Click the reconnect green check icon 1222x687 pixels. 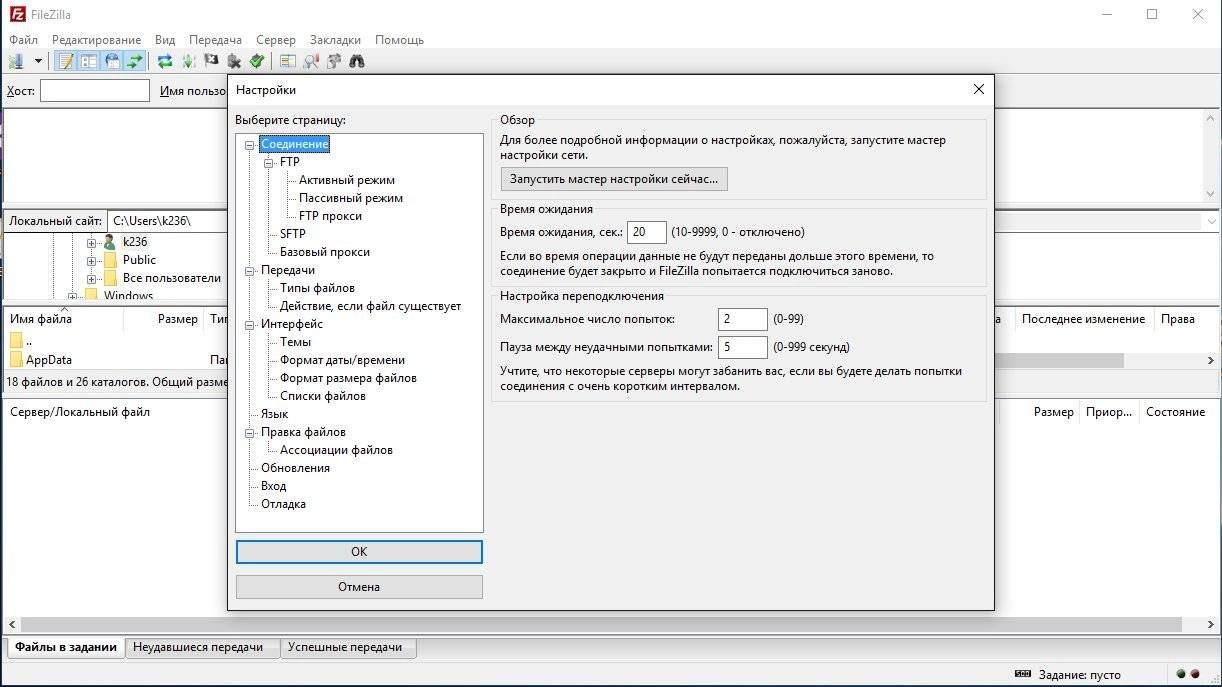(257, 61)
